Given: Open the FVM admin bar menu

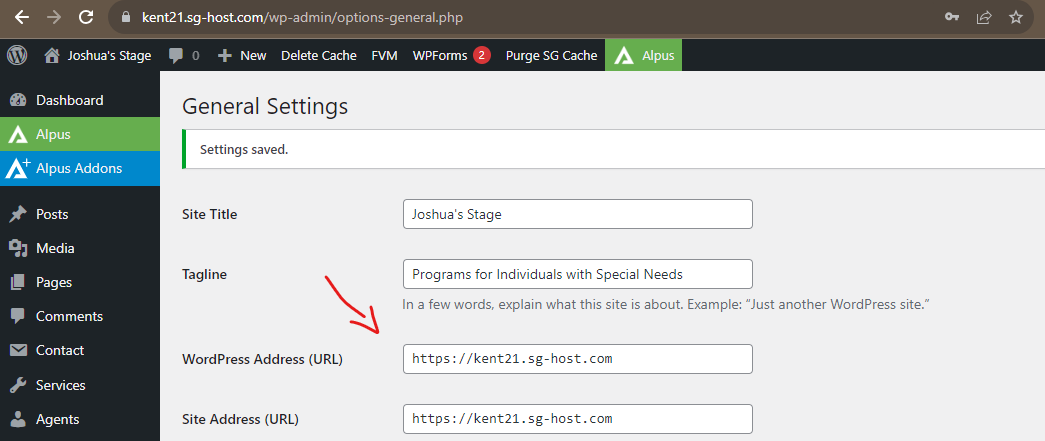Looking at the screenshot, I should coord(385,56).
